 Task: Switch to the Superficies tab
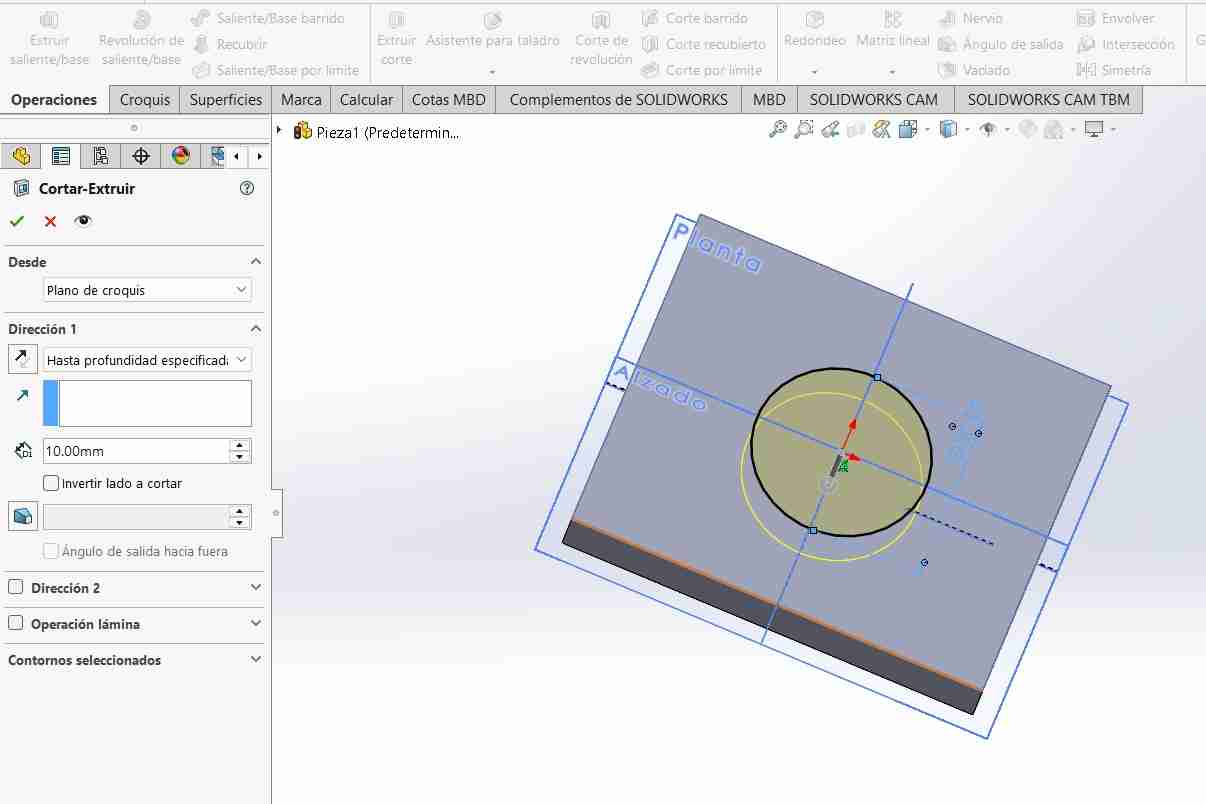click(x=226, y=99)
